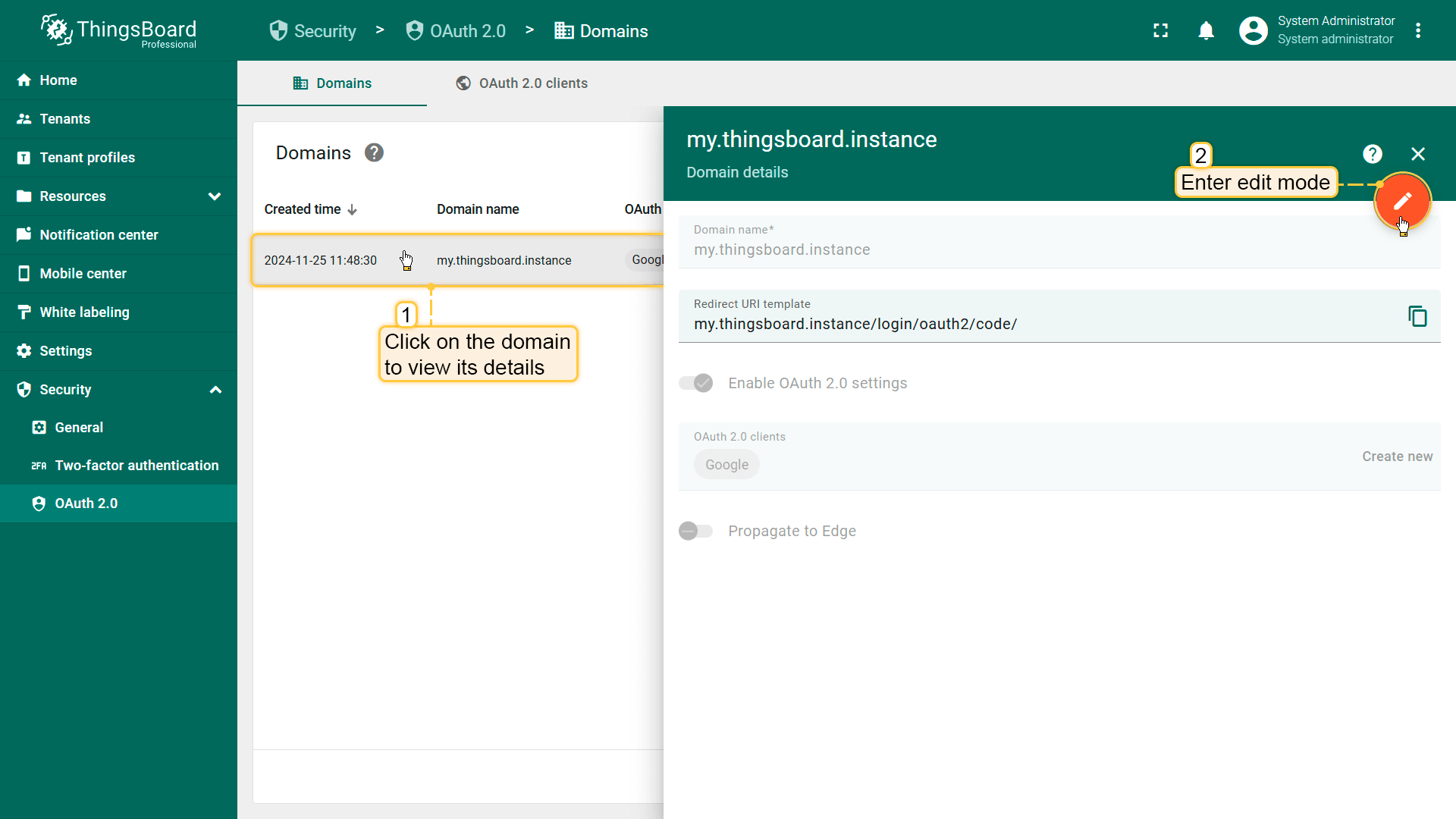Toggle Enable OAuth 2.0 settings switch

pyautogui.click(x=696, y=383)
